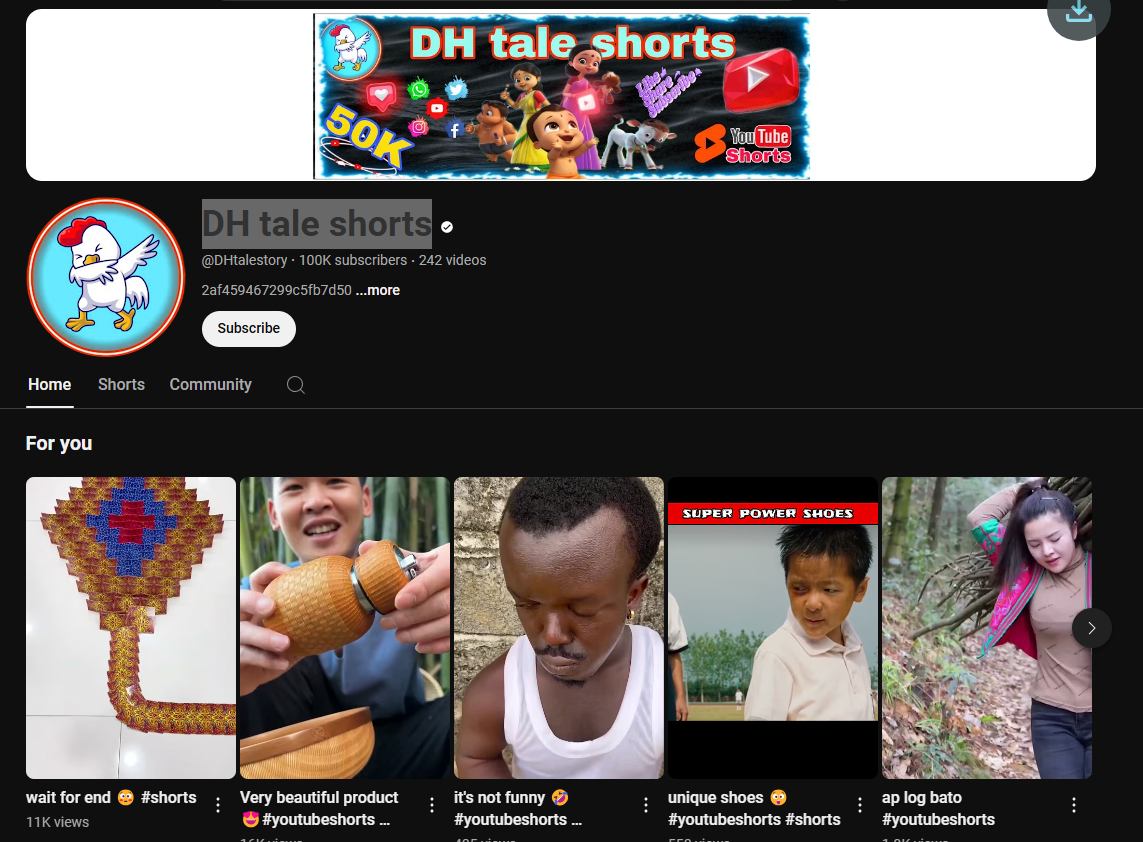Open 'unique shoes' title link
This screenshot has height=842, width=1143.
pyautogui.click(x=754, y=808)
